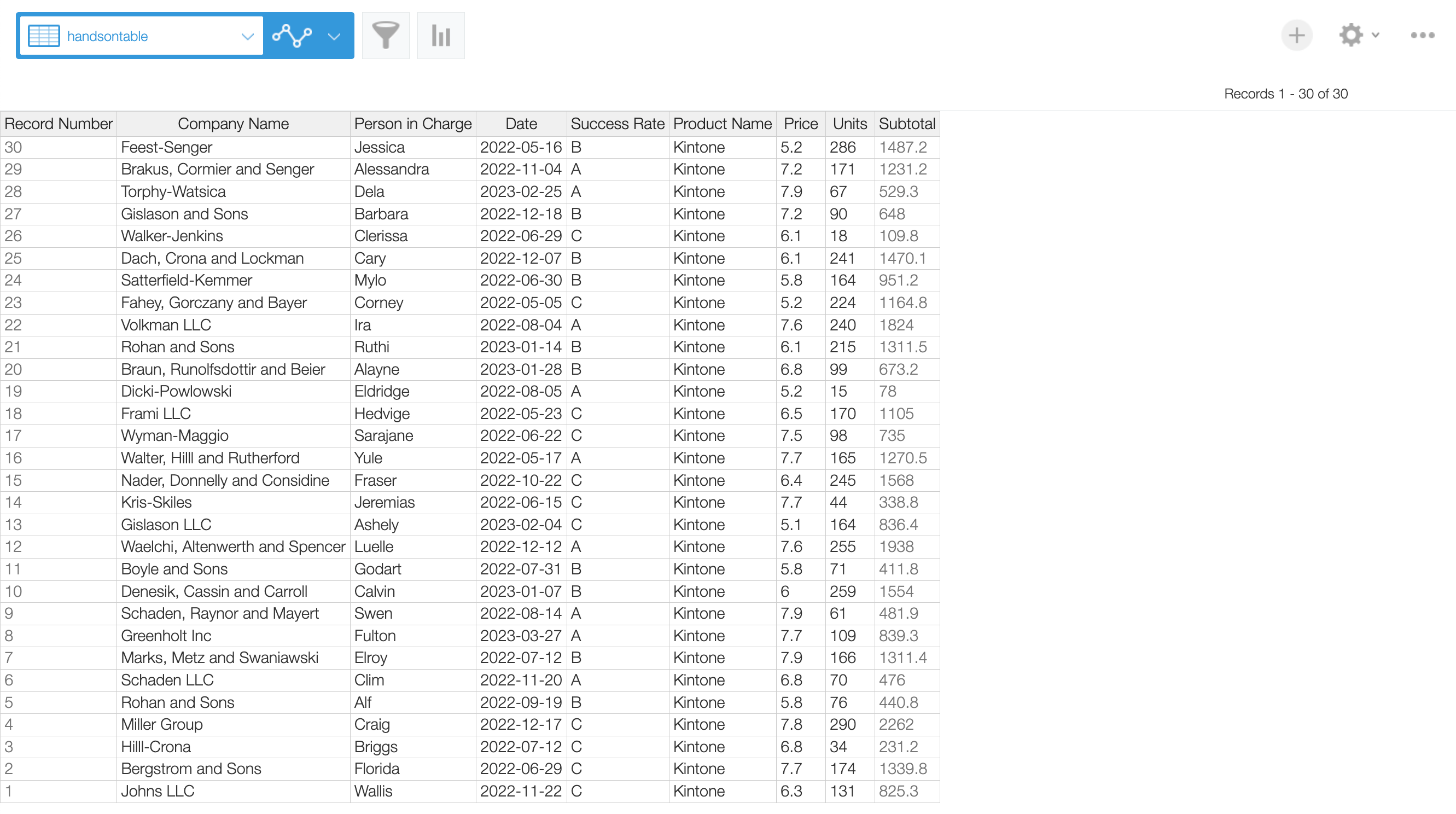Select the Hilll-Crona cell

[x=234, y=747]
